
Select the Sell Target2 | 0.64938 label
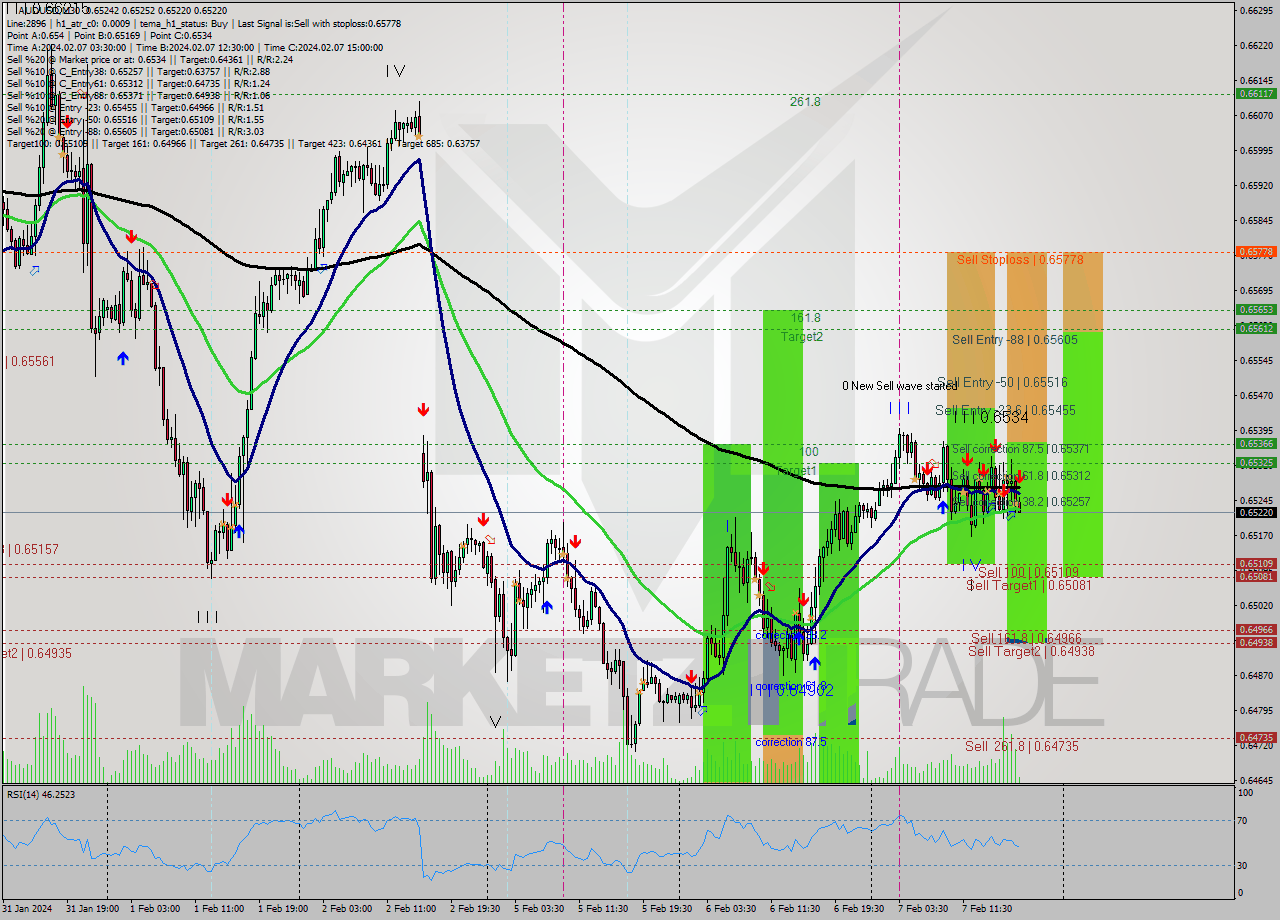pyautogui.click(x=1031, y=651)
